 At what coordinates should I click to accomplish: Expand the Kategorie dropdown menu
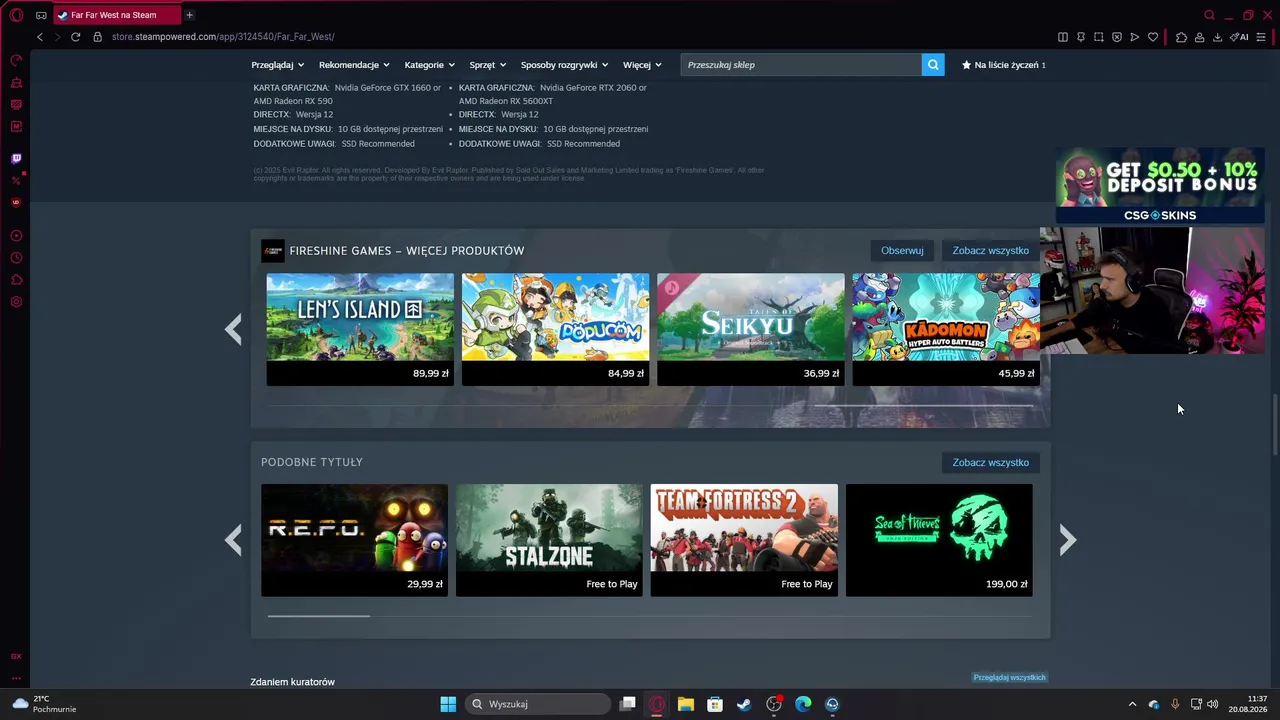(430, 65)
